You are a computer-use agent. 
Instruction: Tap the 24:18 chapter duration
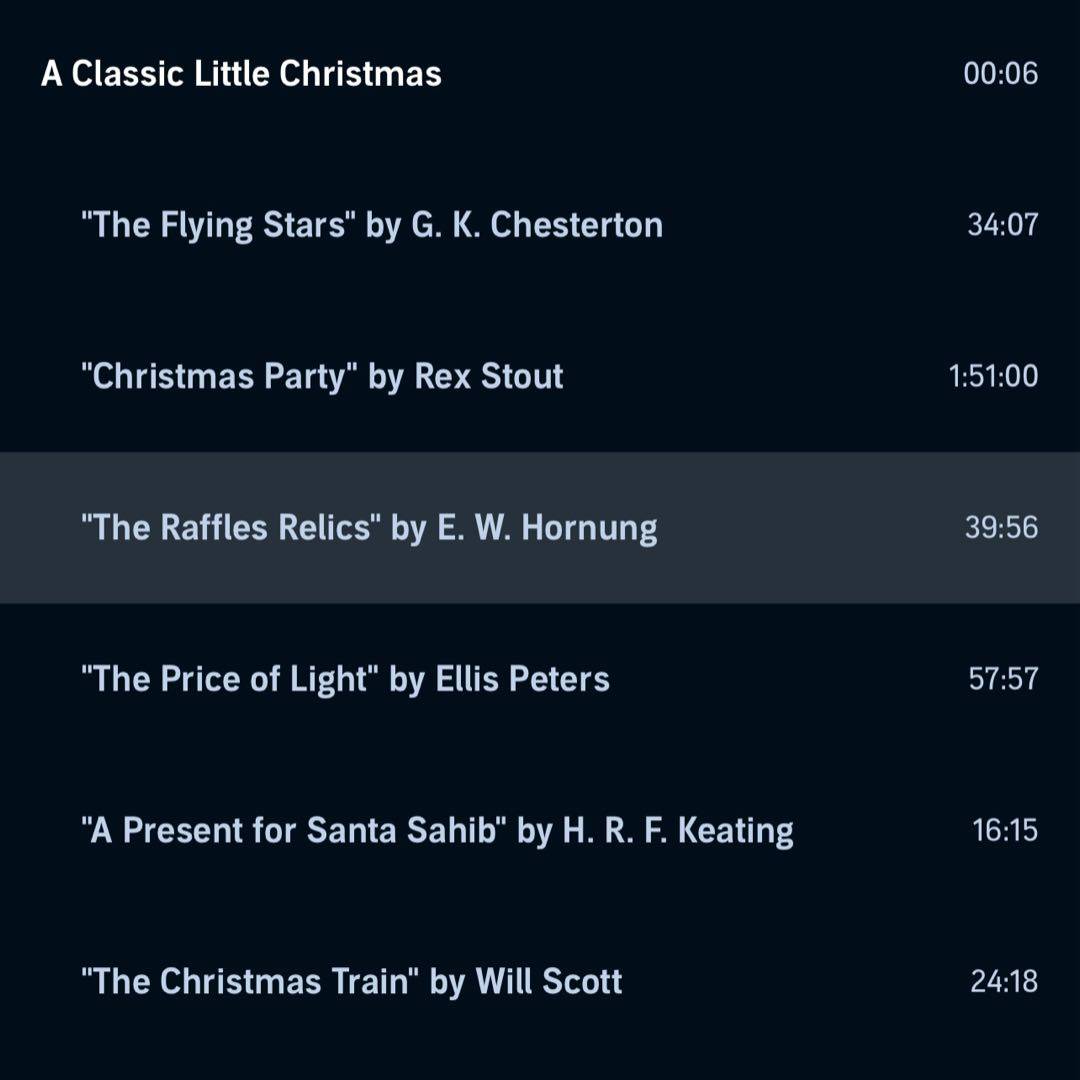click(1004, 982)
